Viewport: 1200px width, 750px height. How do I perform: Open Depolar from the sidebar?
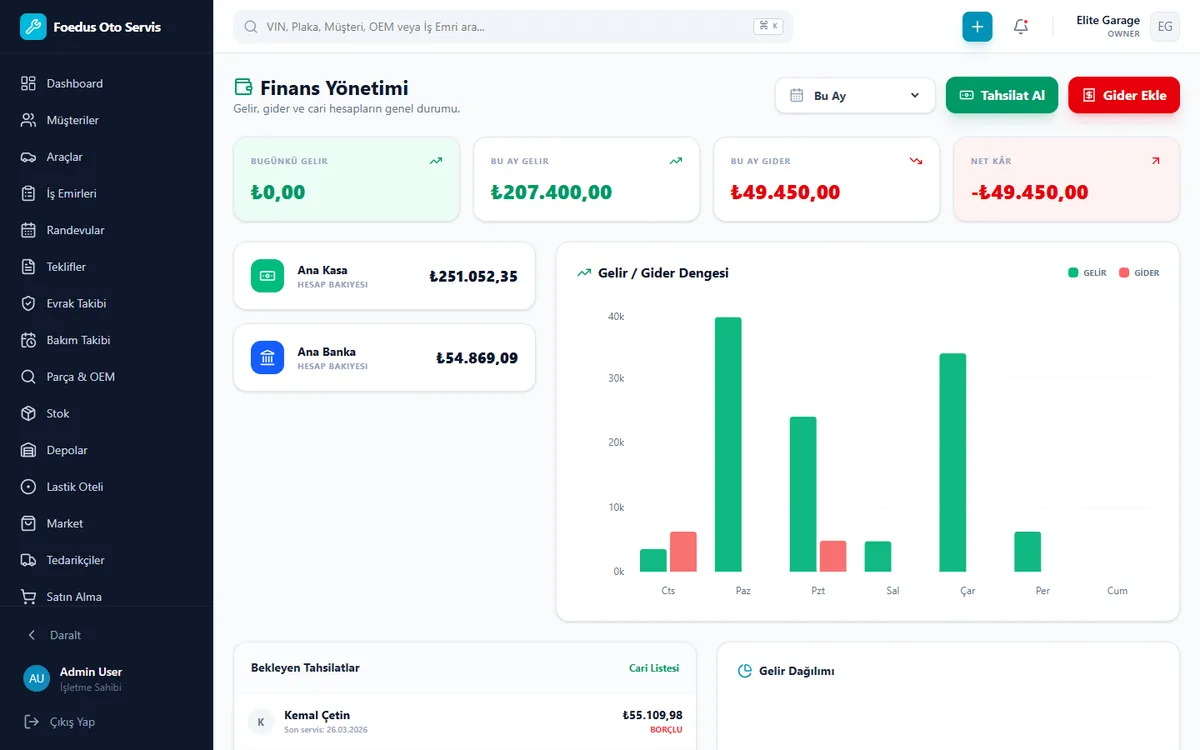click(x=106, y=450)
